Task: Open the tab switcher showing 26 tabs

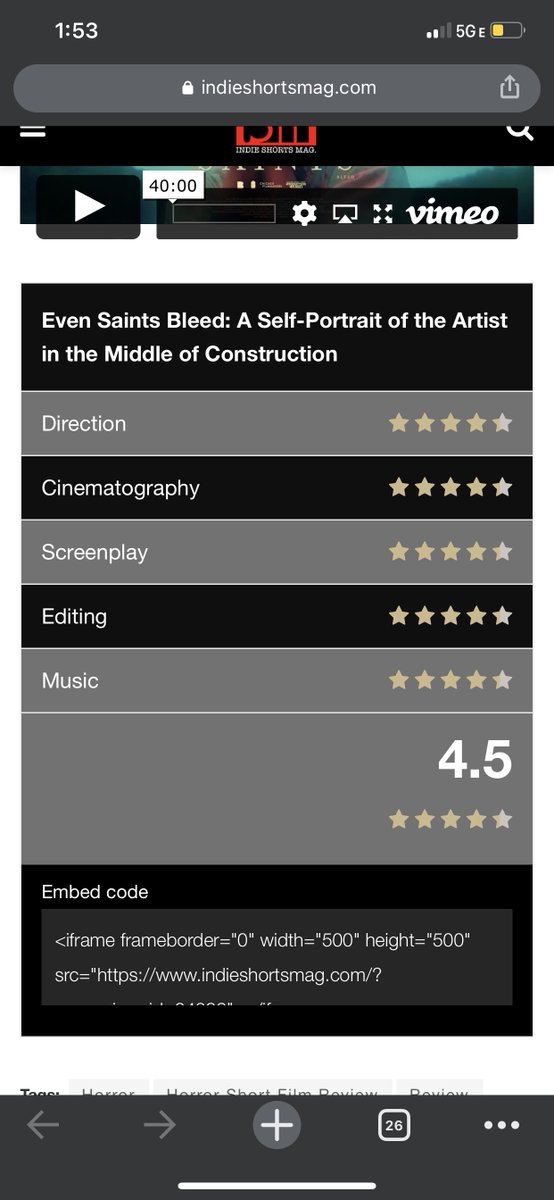Action: 394,1126
